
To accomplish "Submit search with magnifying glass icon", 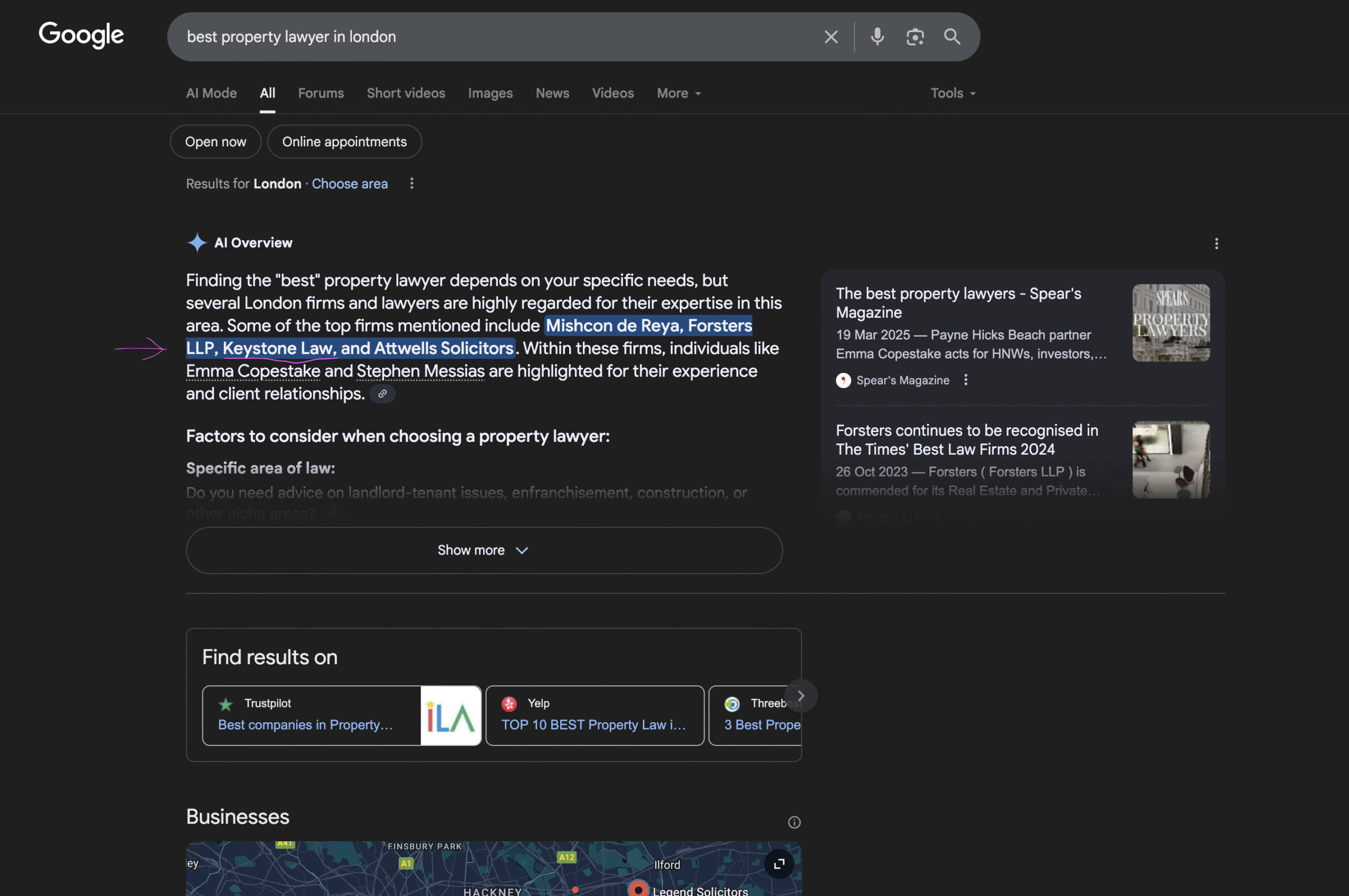I will [x=952, y=37].
